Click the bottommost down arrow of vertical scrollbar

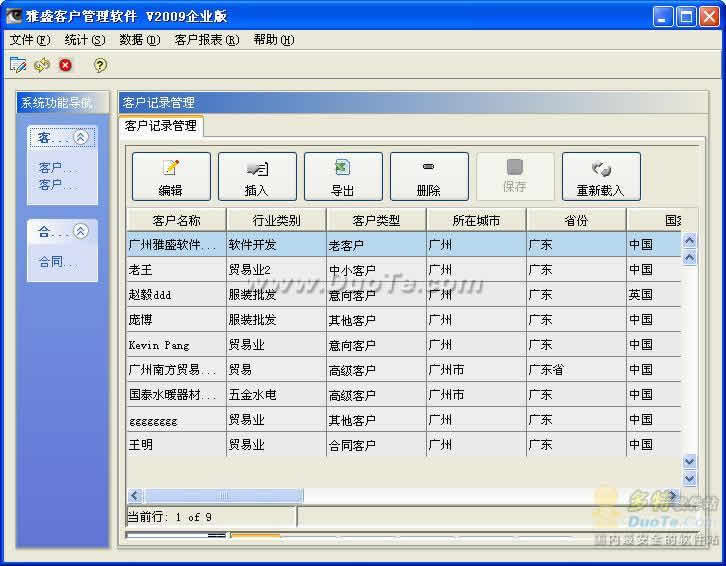[689, 478]
